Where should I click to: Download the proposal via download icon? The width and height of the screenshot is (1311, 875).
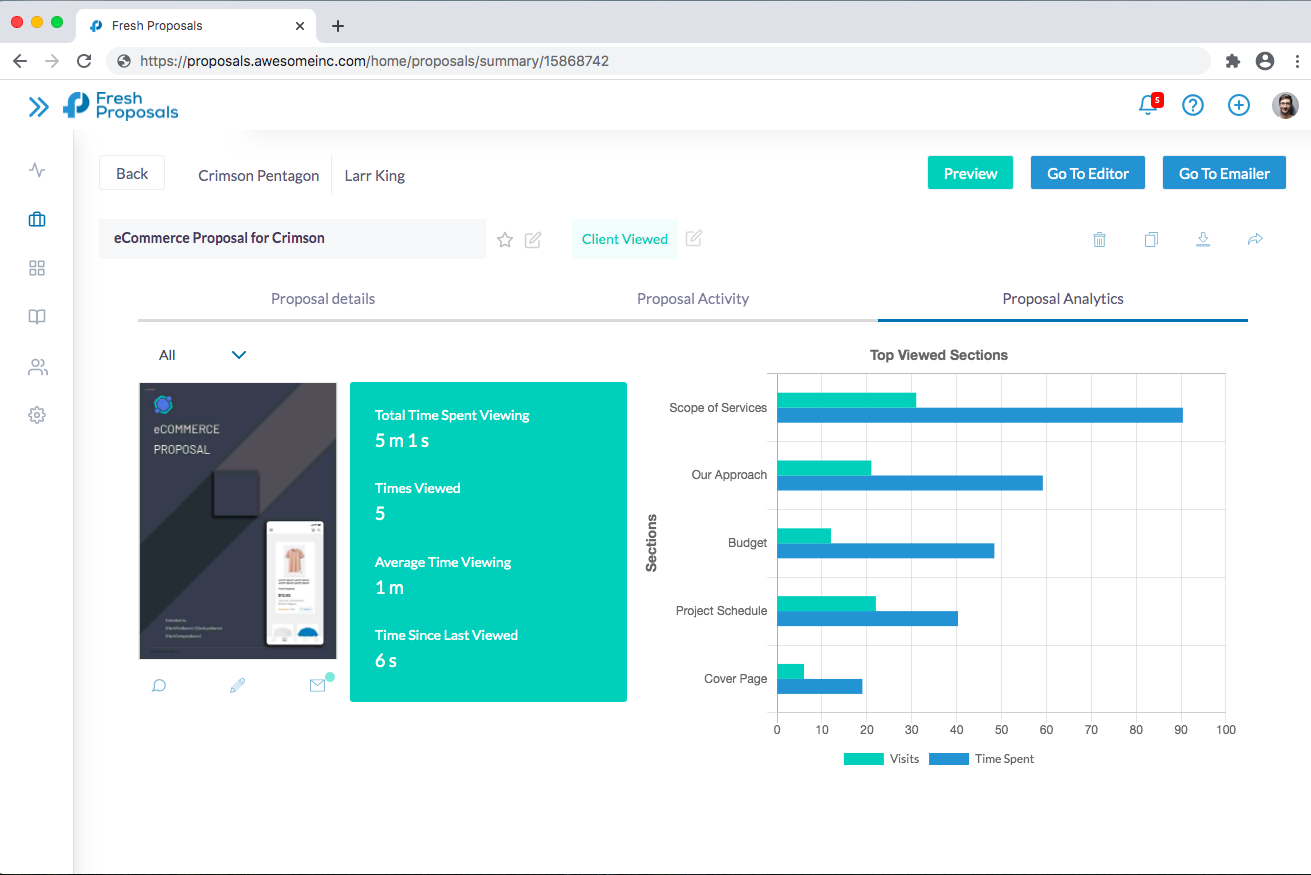point(1203,239)
